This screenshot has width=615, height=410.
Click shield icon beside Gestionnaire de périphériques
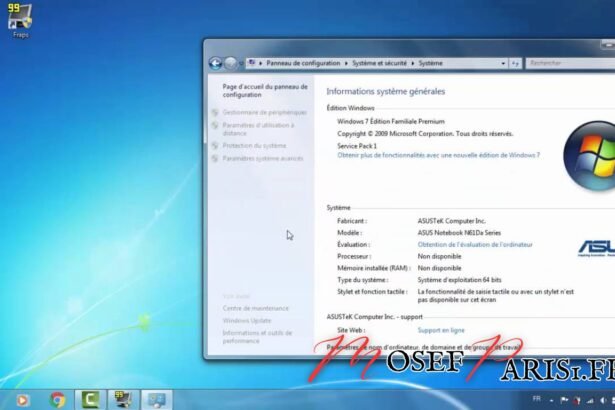(215, 112)
